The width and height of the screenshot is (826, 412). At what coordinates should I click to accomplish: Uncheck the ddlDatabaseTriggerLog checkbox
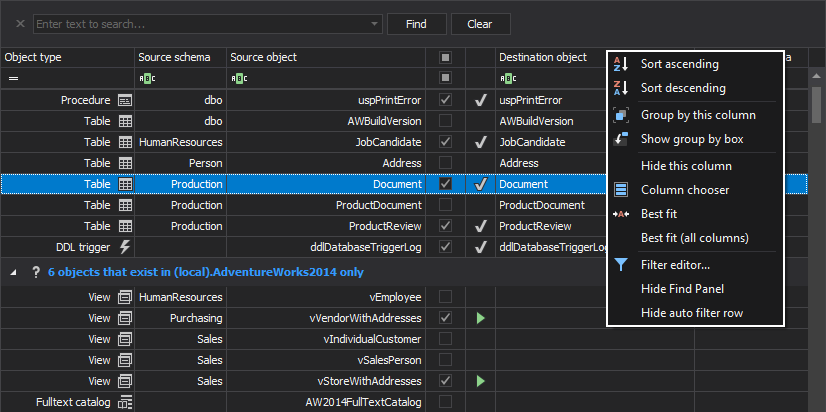446,247
